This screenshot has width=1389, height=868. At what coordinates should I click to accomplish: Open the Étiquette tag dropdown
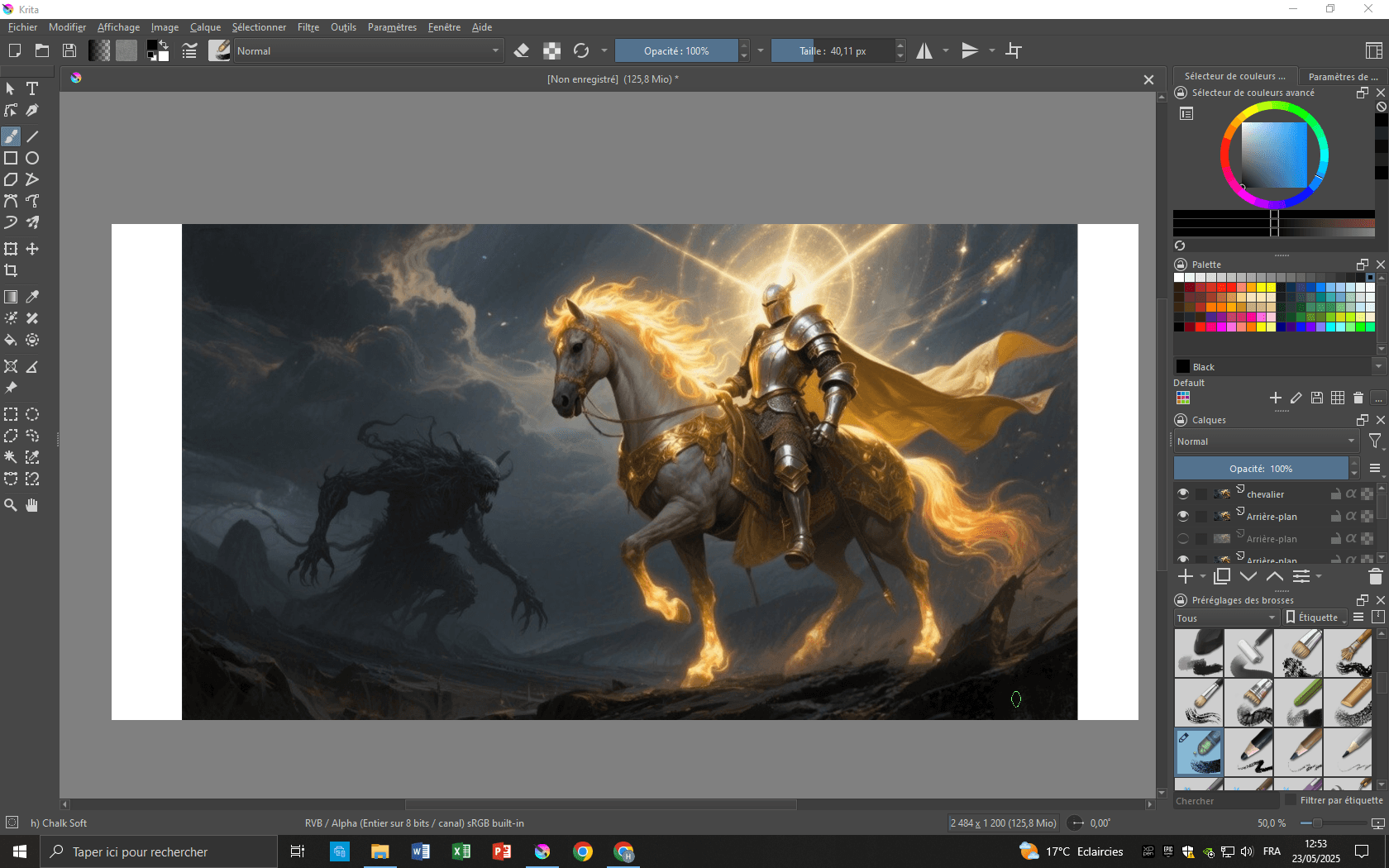pos(1315,618)
